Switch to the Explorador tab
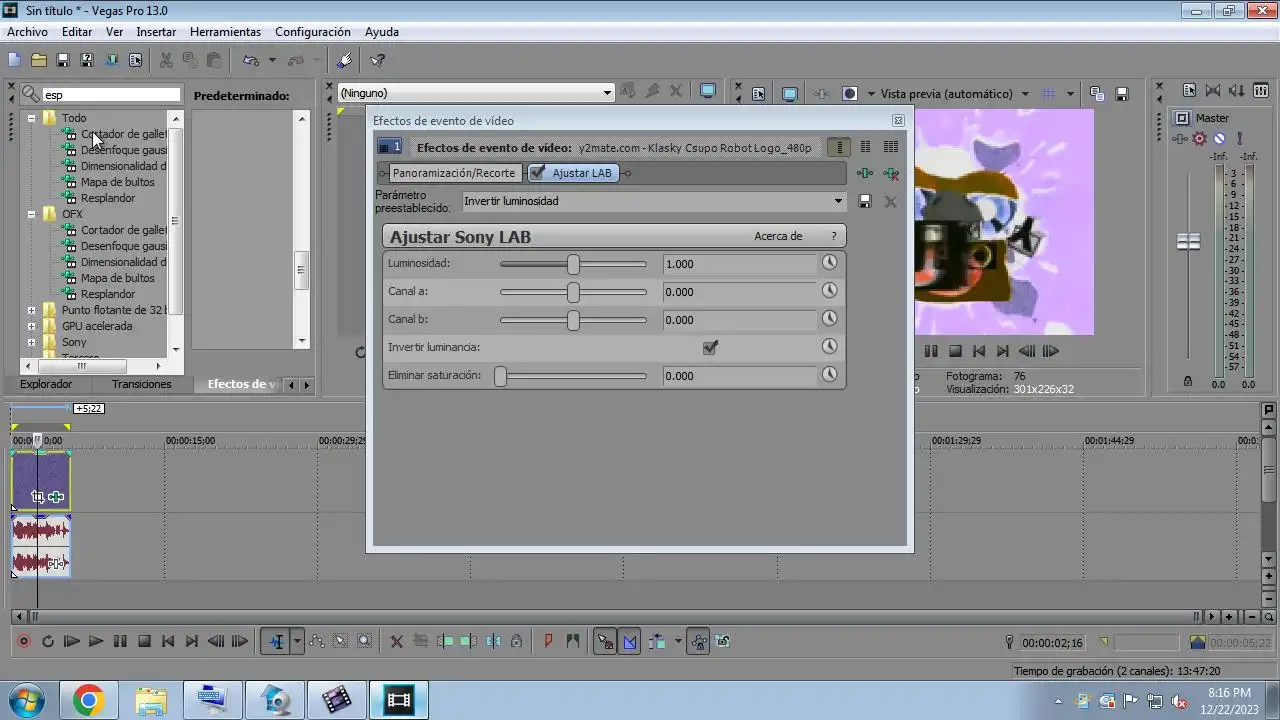The width and height of the screenshot is (1280, 720). pyautogui.click(x=46, y=384)
